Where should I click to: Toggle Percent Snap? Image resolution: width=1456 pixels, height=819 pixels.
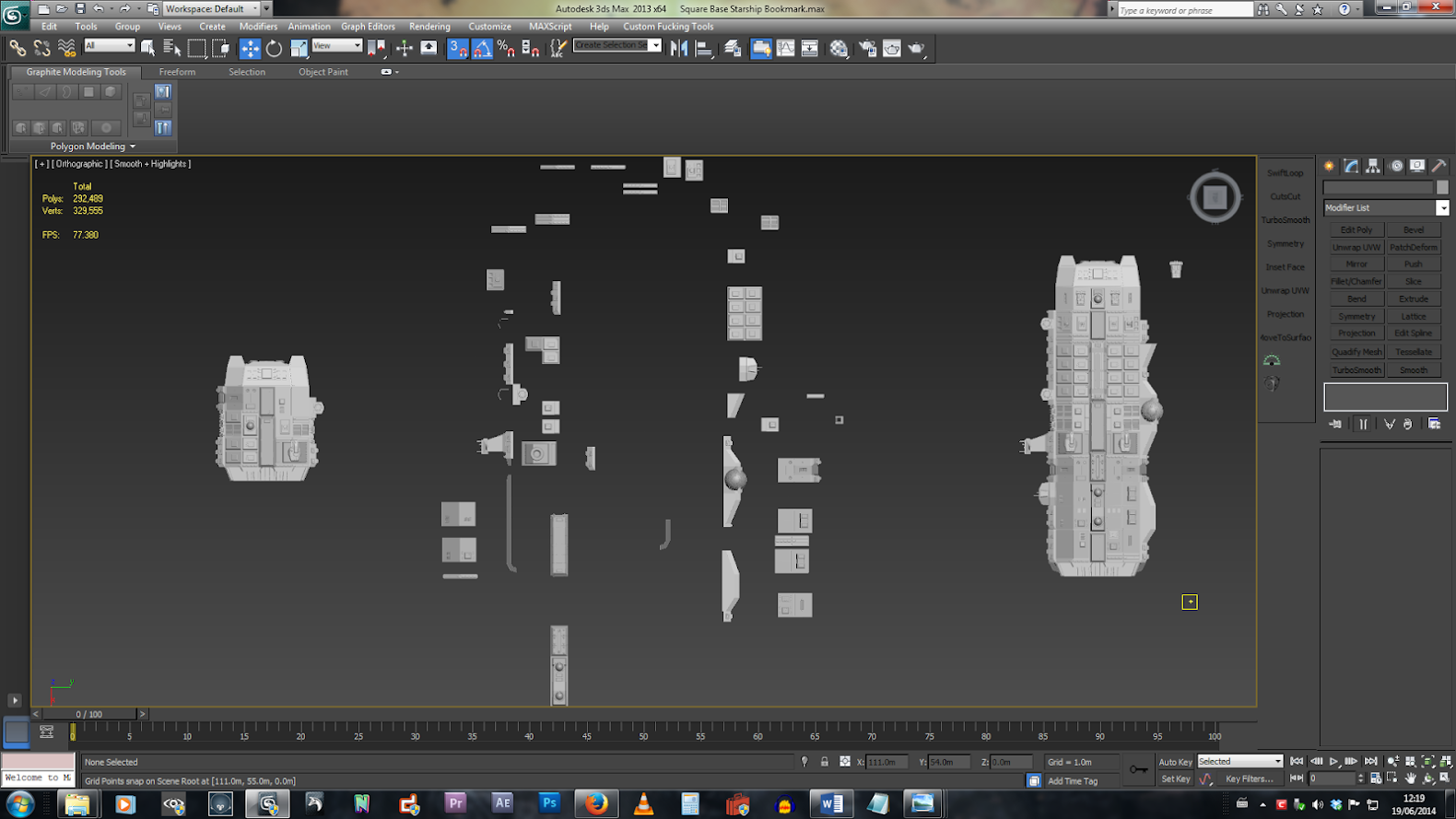click(506, 49)
